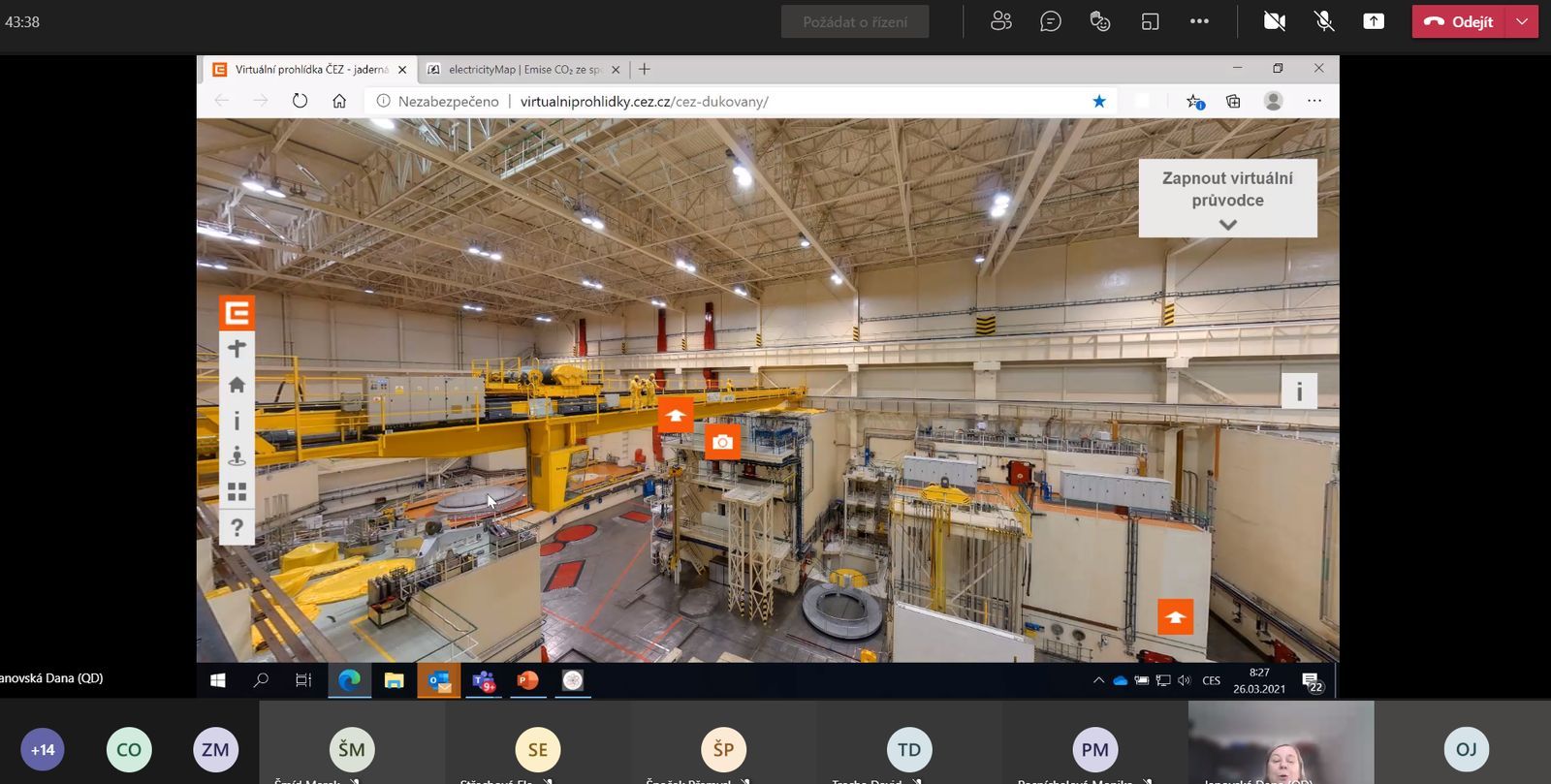Click the orange camera hotspot in the panorama
The image size is (1551, 784).
pyautogui.click(x=722, y=442)
